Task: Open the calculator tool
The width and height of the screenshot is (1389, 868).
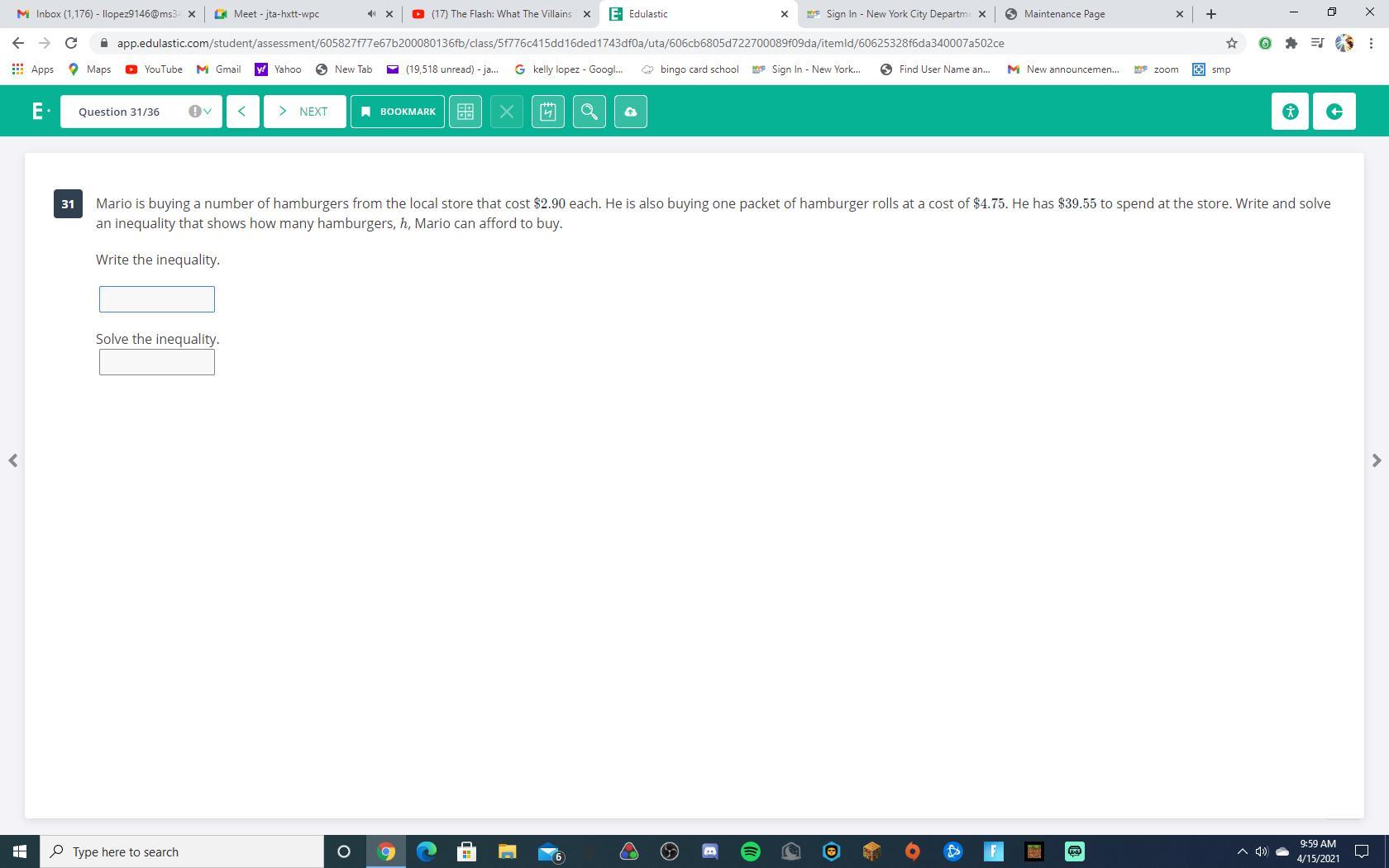Action: click(465, 112)
